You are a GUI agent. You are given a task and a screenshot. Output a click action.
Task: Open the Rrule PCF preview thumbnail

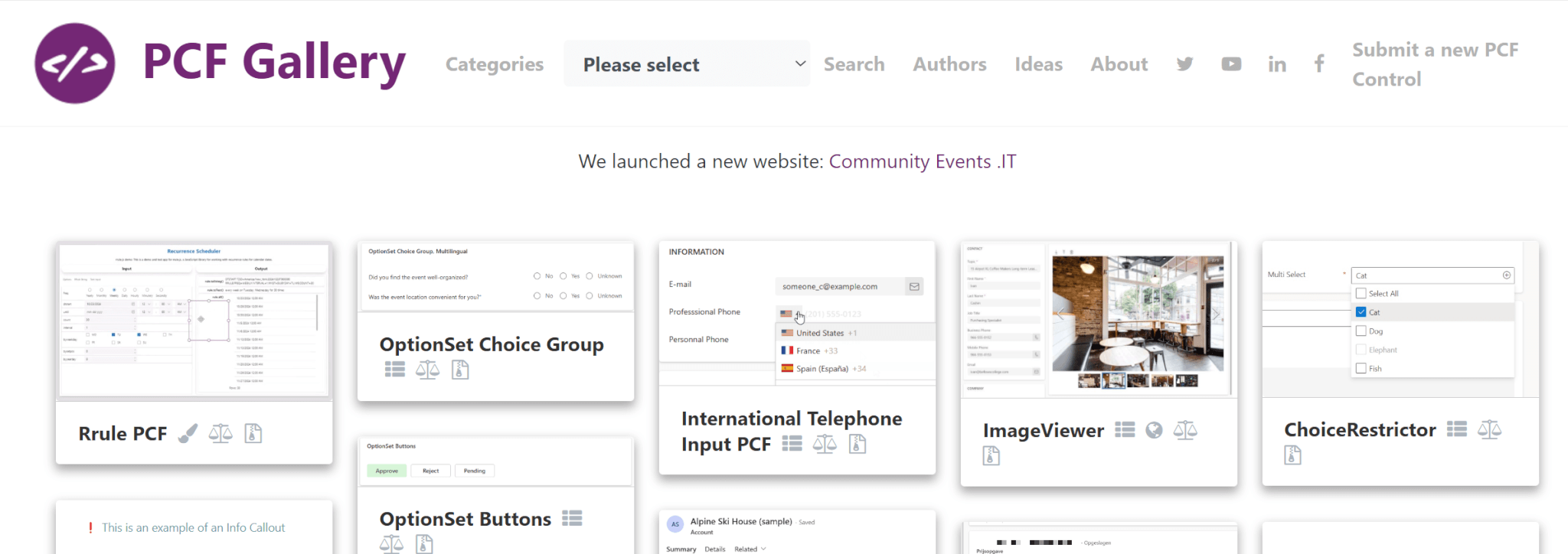point(194,321)
